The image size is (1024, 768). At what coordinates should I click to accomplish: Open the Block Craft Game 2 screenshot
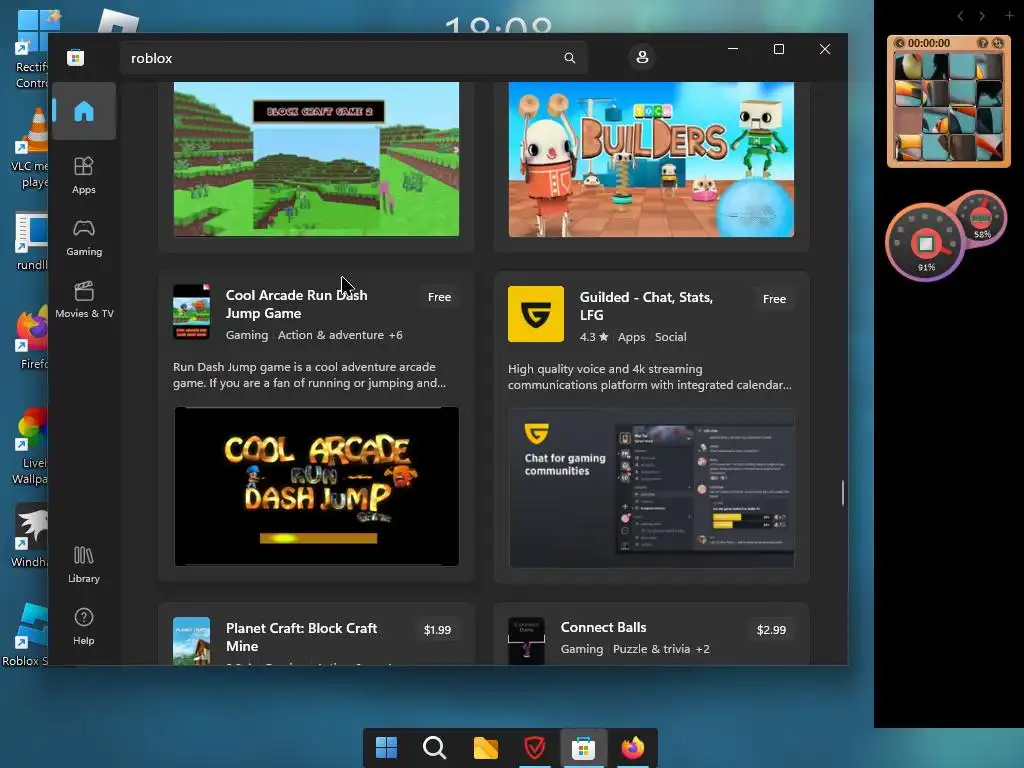click(x=316, y=159)
